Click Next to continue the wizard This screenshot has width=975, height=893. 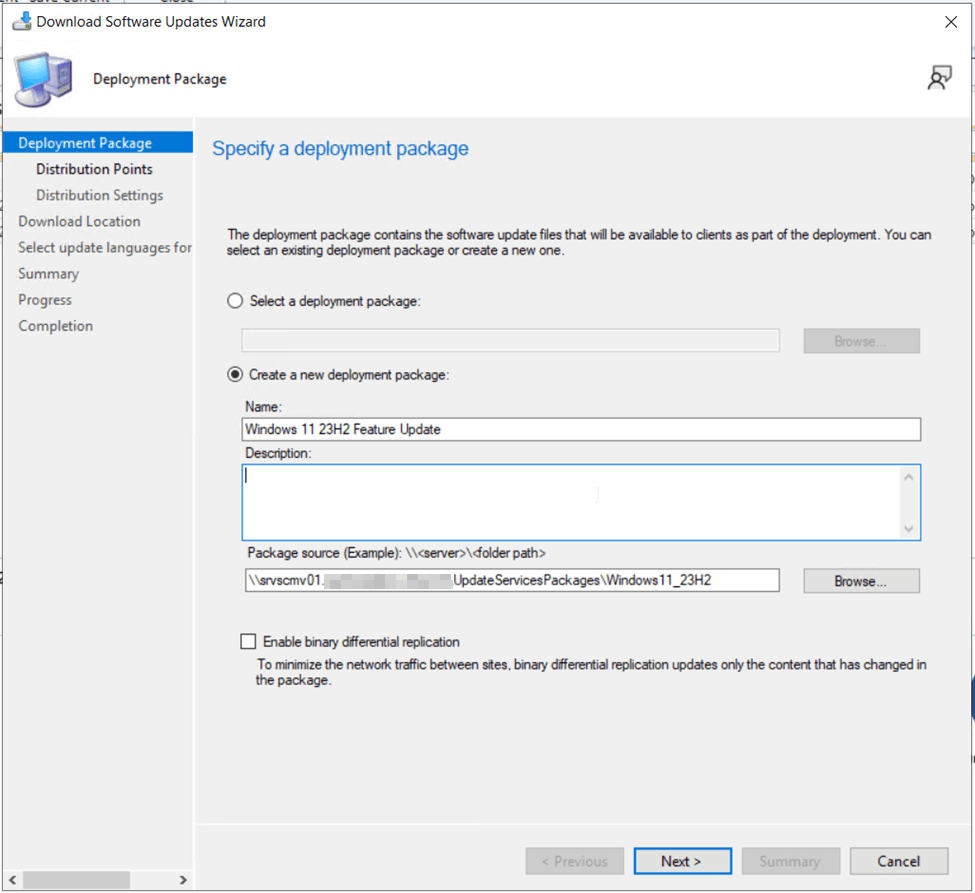coord(681,861)
